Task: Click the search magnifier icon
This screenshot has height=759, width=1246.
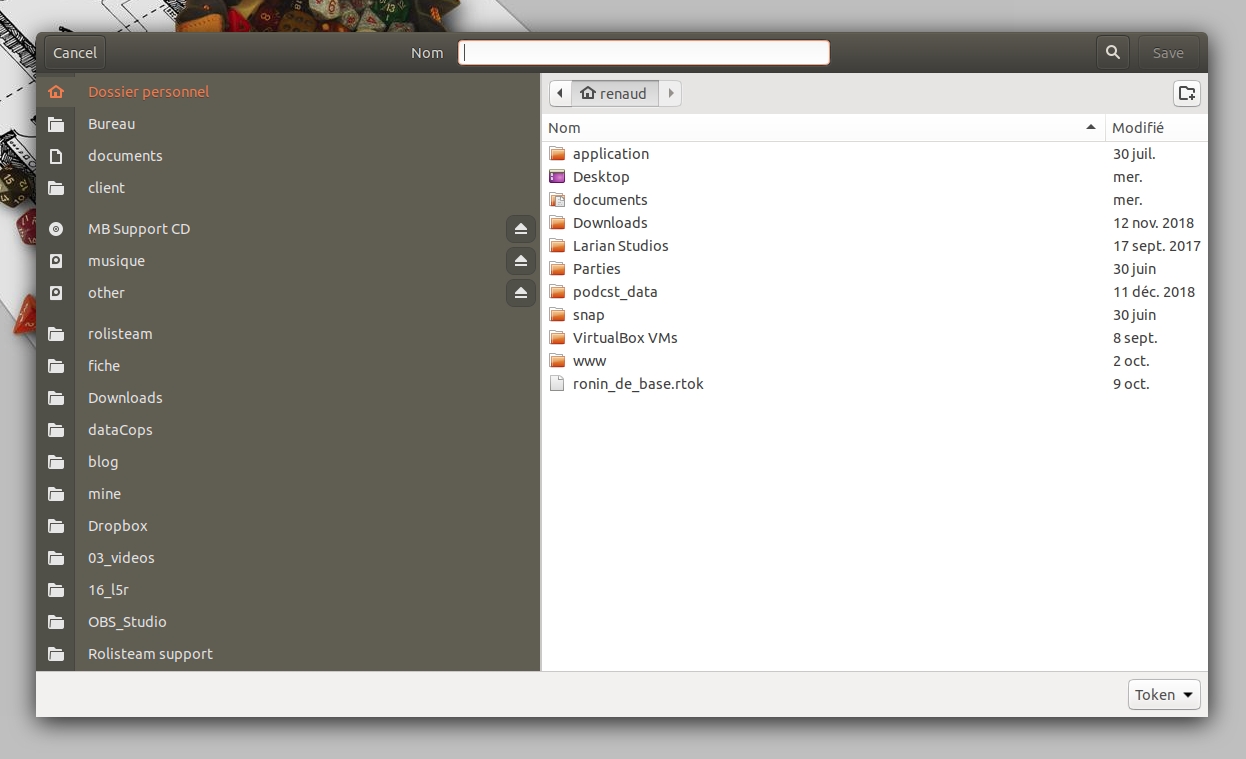Action: click(x=1112, y=53)
